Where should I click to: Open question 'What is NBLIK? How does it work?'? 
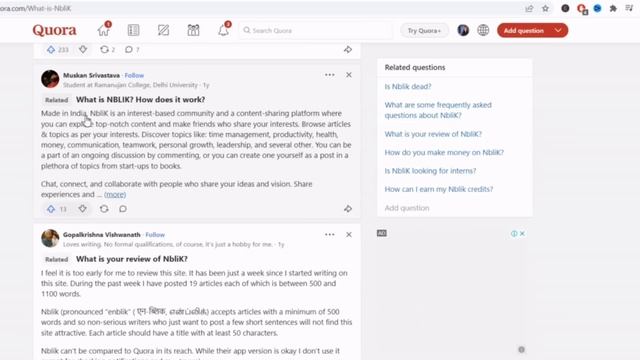pos(140,100)
